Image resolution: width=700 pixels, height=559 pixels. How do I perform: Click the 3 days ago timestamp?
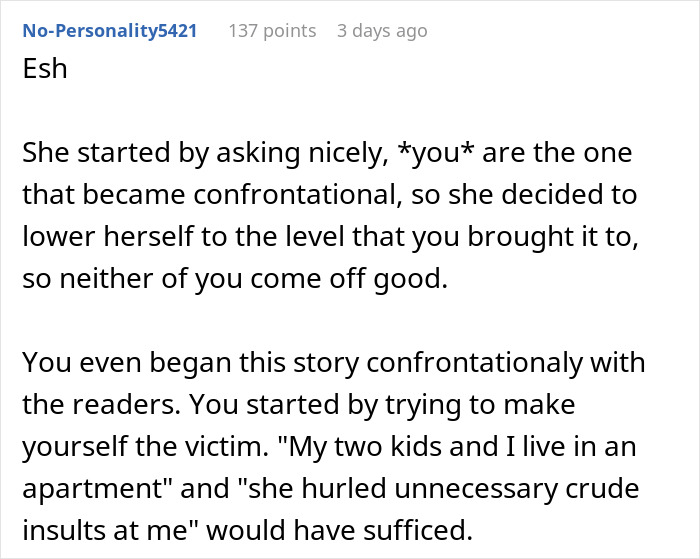click(x=382, y=31)
